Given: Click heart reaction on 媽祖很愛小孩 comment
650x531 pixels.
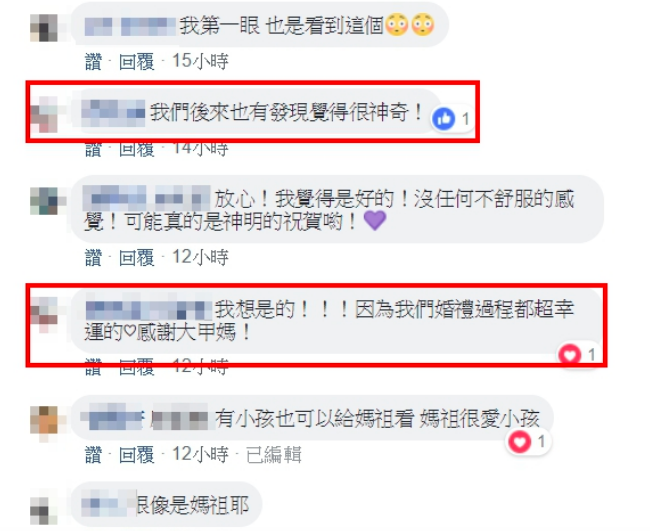Looking at the screenshot, I should tap(519, 441).
